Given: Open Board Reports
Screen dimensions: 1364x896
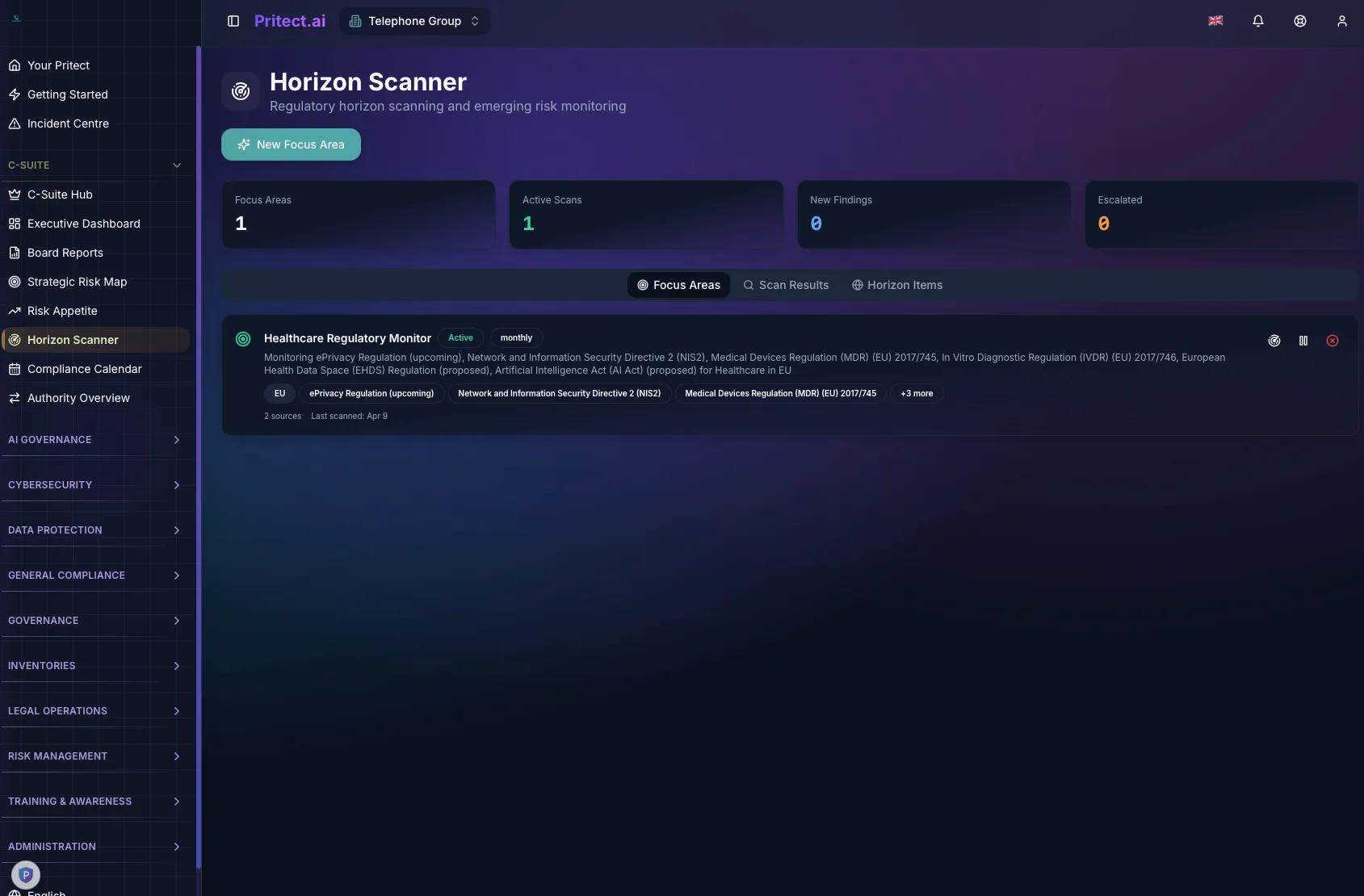Looking at the screenshot, I should 95,253.
